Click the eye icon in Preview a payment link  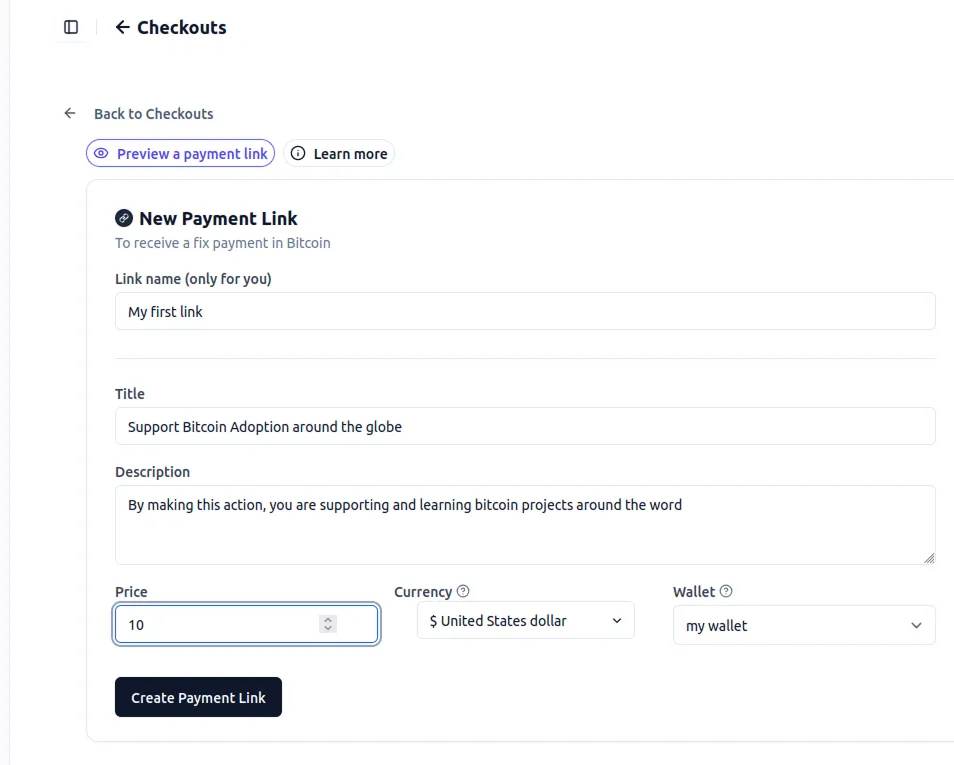(x=101, y=152)
